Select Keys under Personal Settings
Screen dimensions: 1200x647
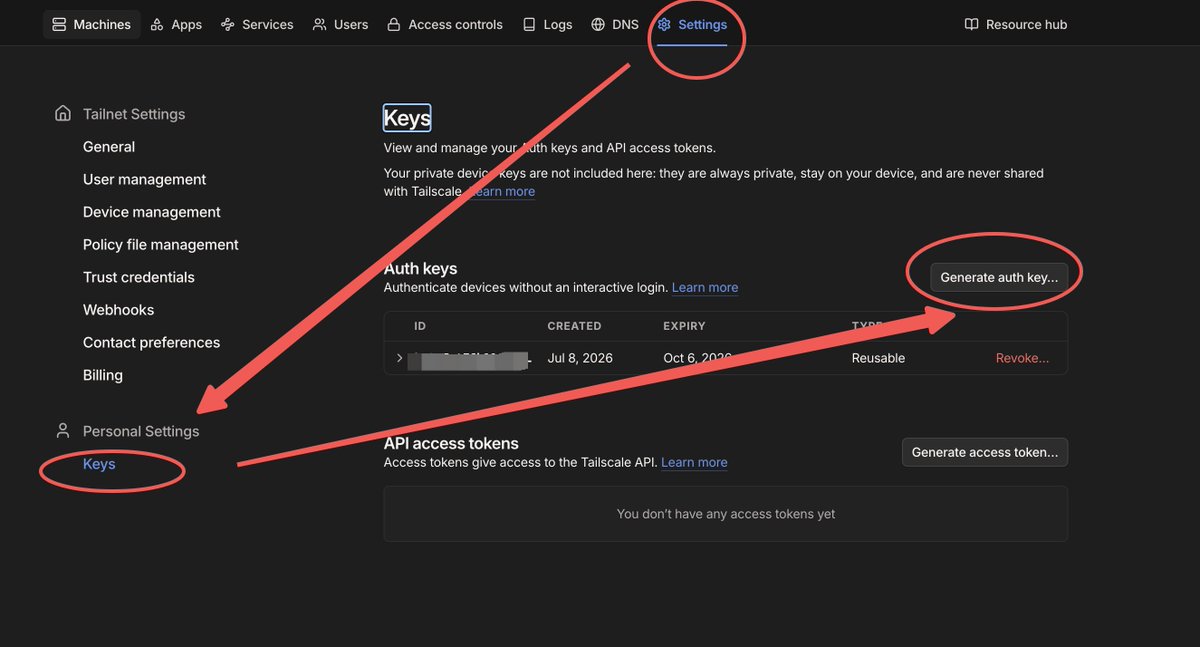[x=99, y=464]
